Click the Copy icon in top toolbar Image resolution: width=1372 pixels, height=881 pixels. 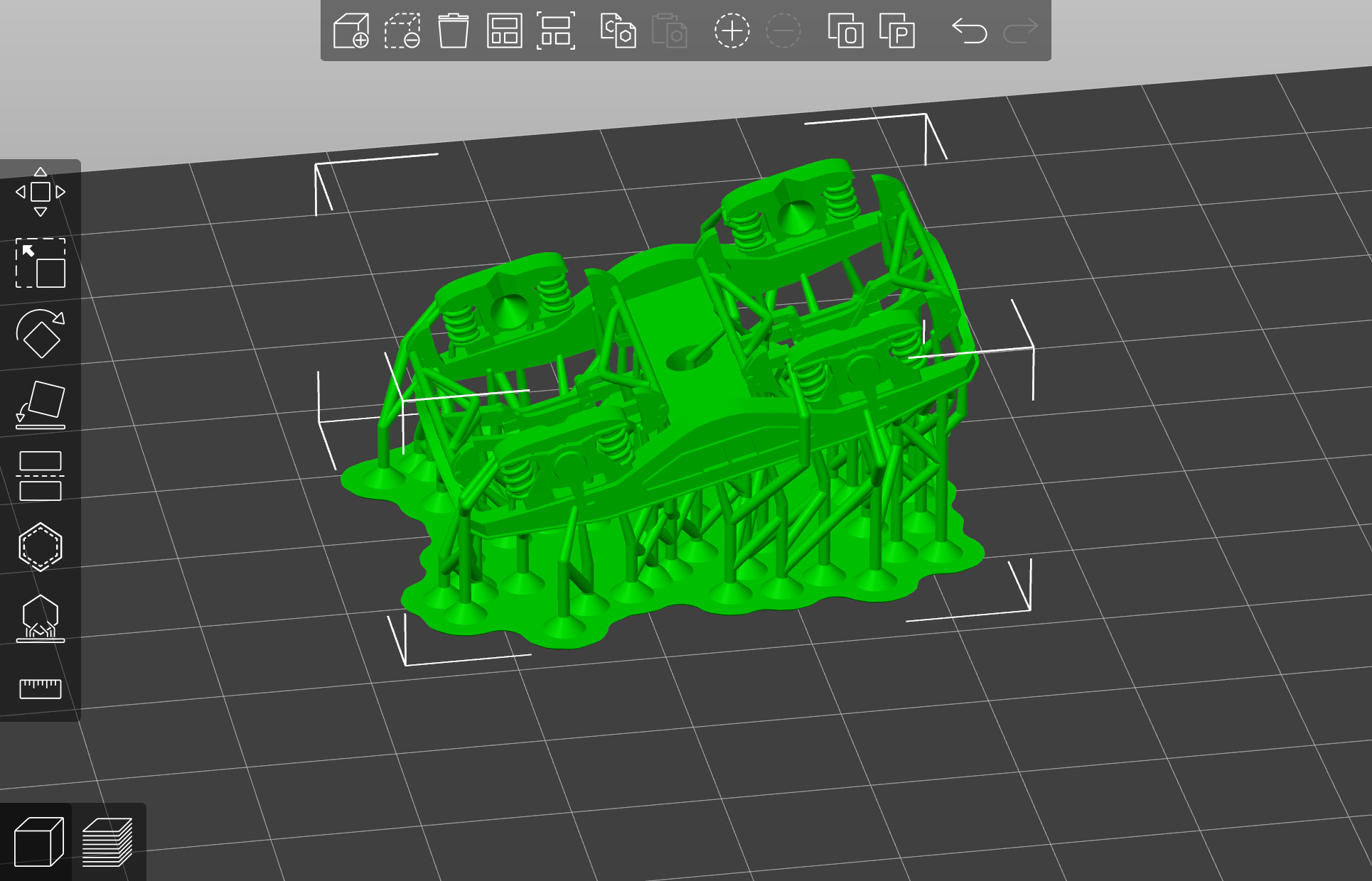click(618, 31)
